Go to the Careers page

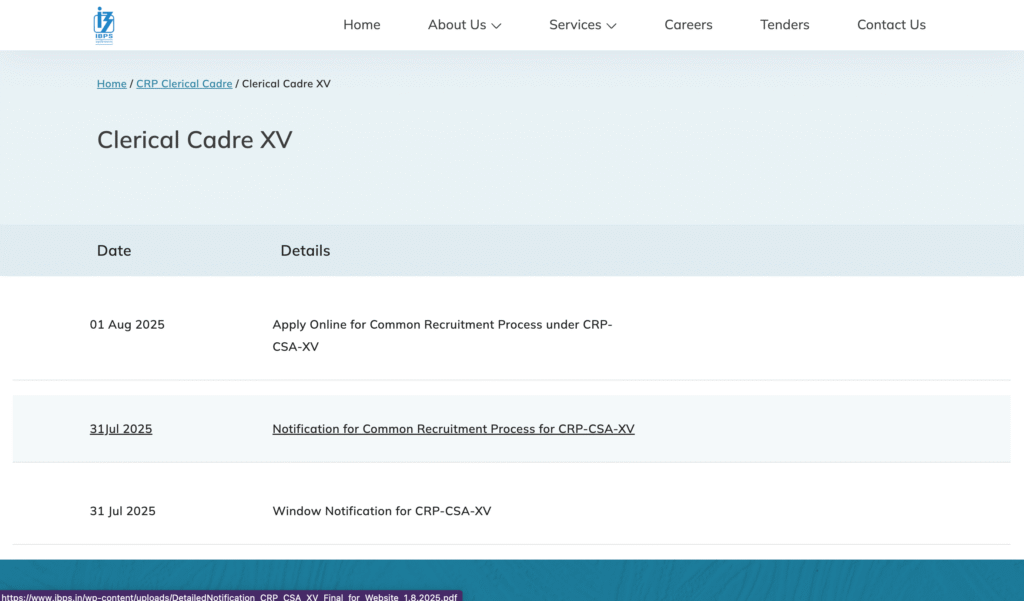688,25
